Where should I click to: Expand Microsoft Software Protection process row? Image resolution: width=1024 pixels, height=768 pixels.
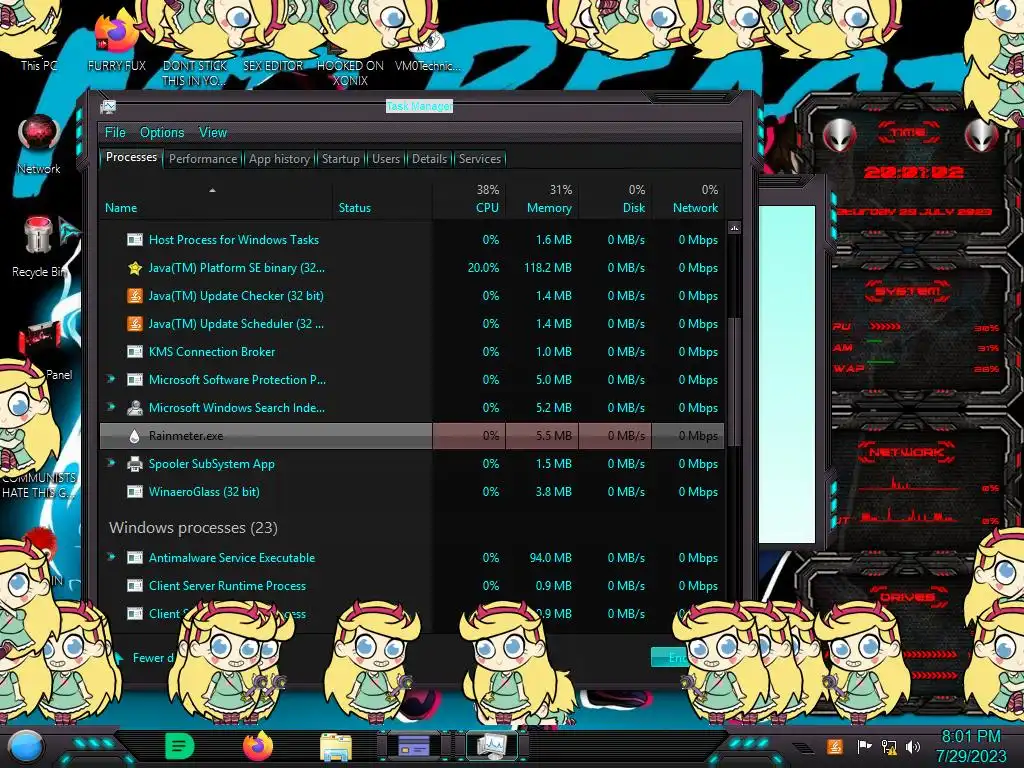coord(111,379)
